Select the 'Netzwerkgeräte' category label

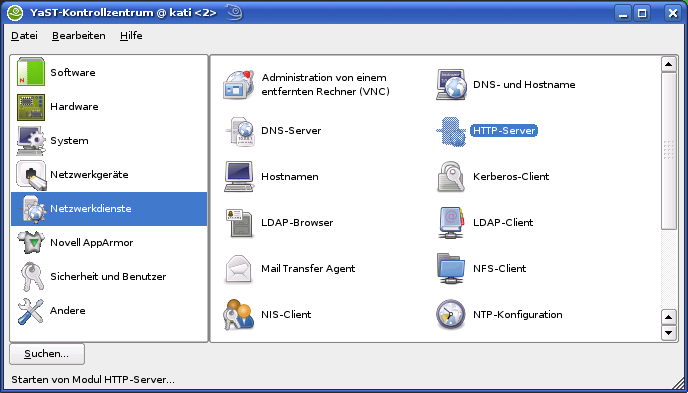pyautogui.click(x=89, y=175)
